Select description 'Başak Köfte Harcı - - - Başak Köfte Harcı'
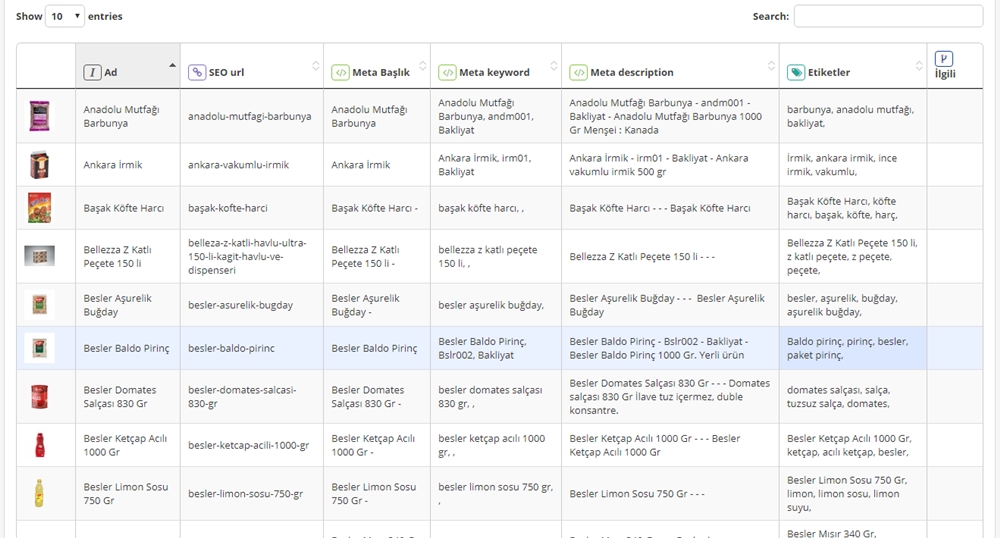 [x=670, y=208]
